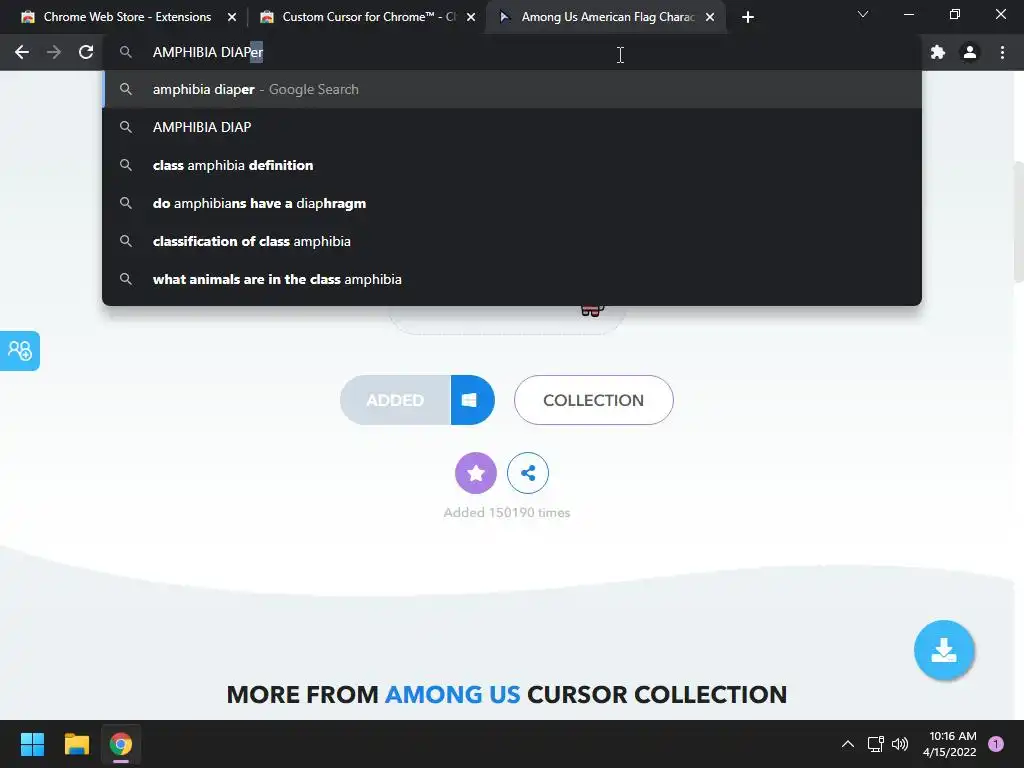1024x768 pixels.
Task: Open the Windows Start menu
Action: click(32, 744)
